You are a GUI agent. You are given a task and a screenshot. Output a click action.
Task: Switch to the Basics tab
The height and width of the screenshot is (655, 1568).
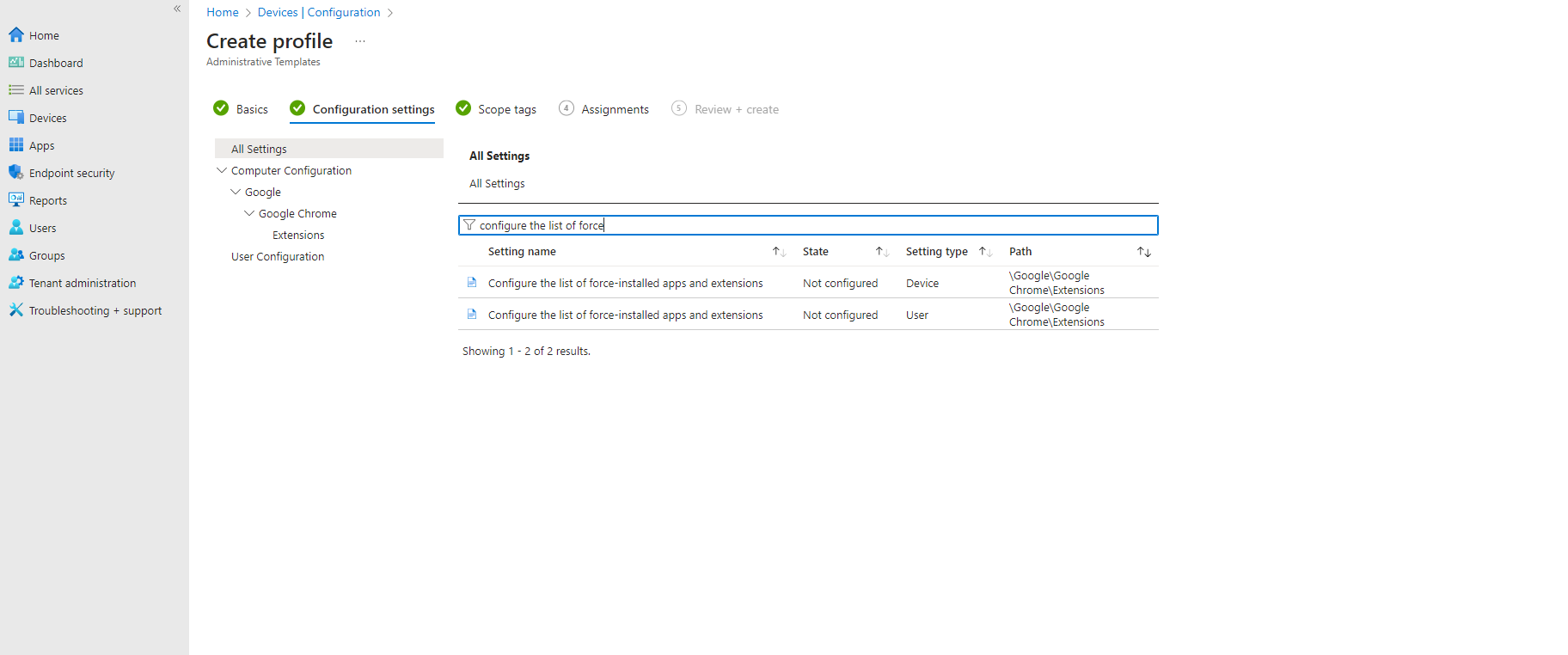241,109
